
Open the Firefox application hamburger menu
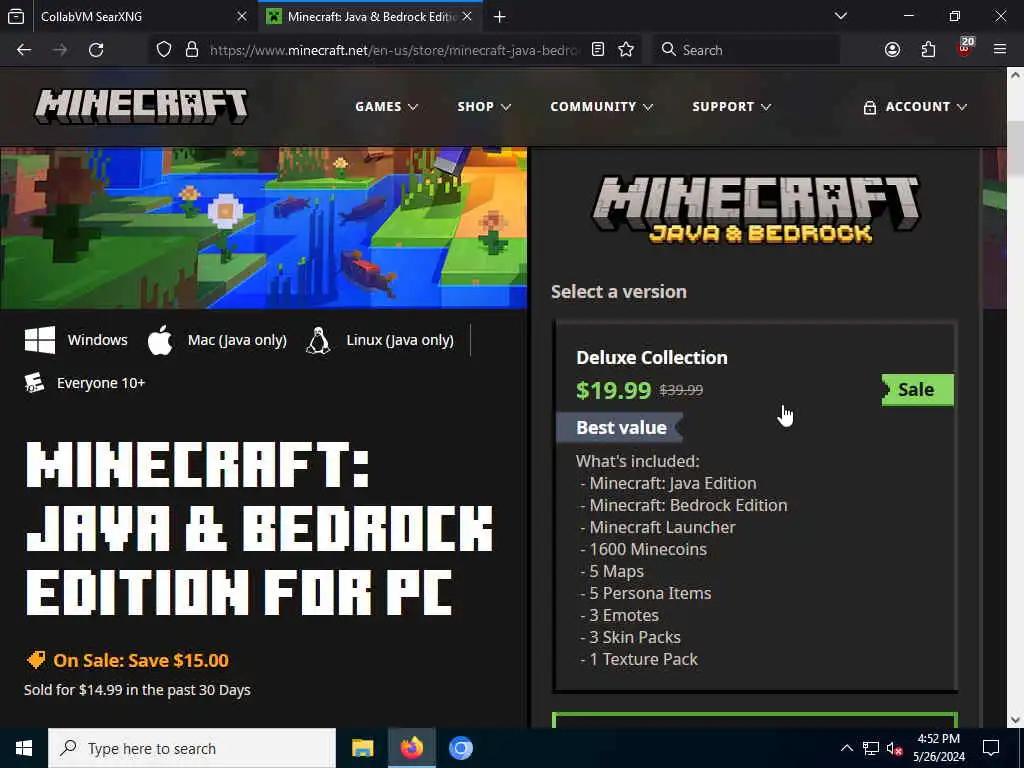point(1000,50)
